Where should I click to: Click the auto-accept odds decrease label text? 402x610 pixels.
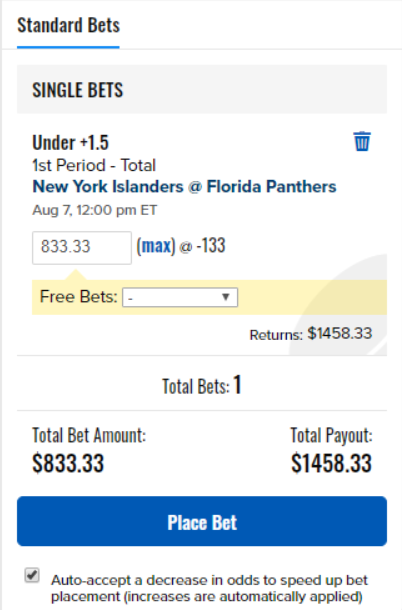click(209, 588)
